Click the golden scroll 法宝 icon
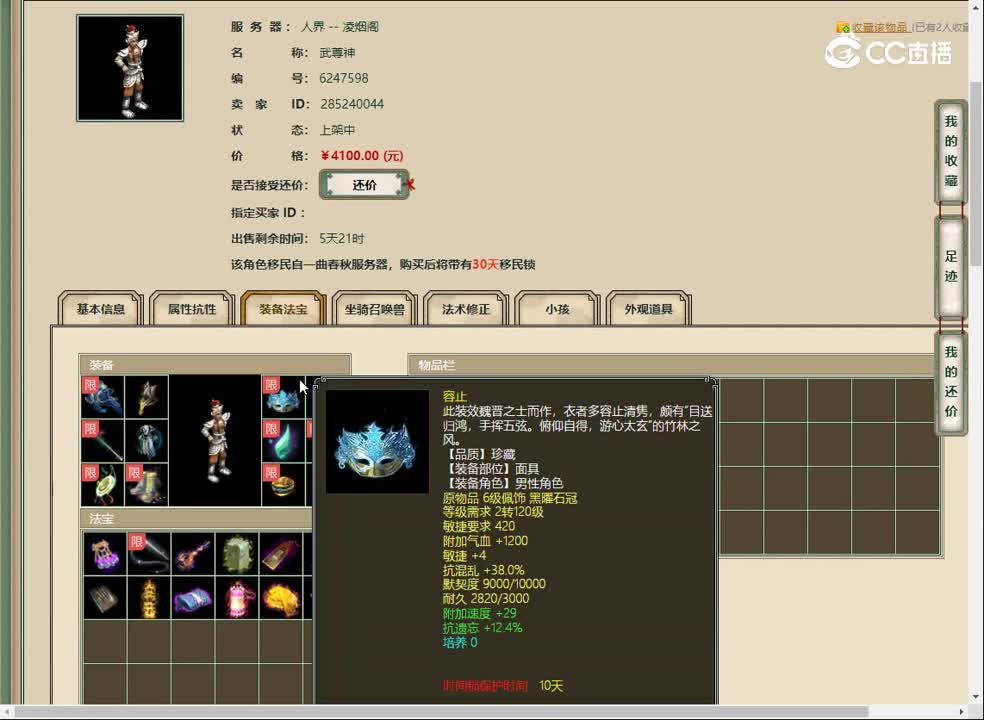The height and width of the screenshot is (720, 984). (278, 555)
